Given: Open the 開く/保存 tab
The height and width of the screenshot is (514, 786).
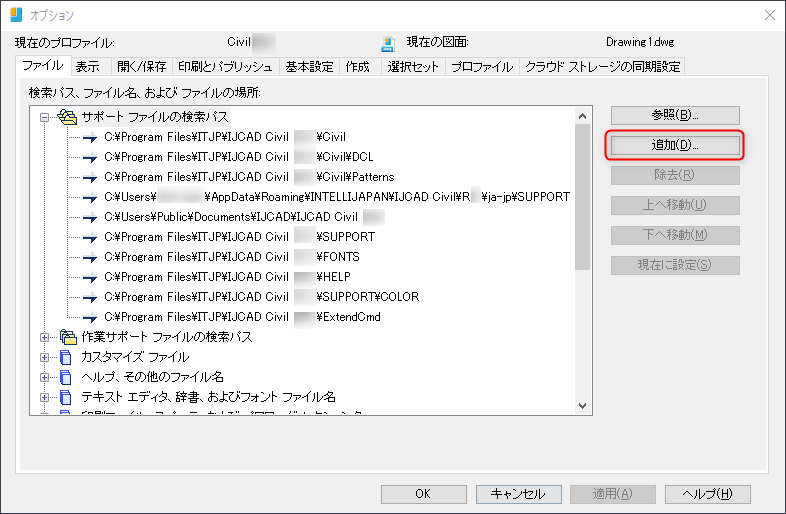Looking at the screenshot, I should 141,67.
